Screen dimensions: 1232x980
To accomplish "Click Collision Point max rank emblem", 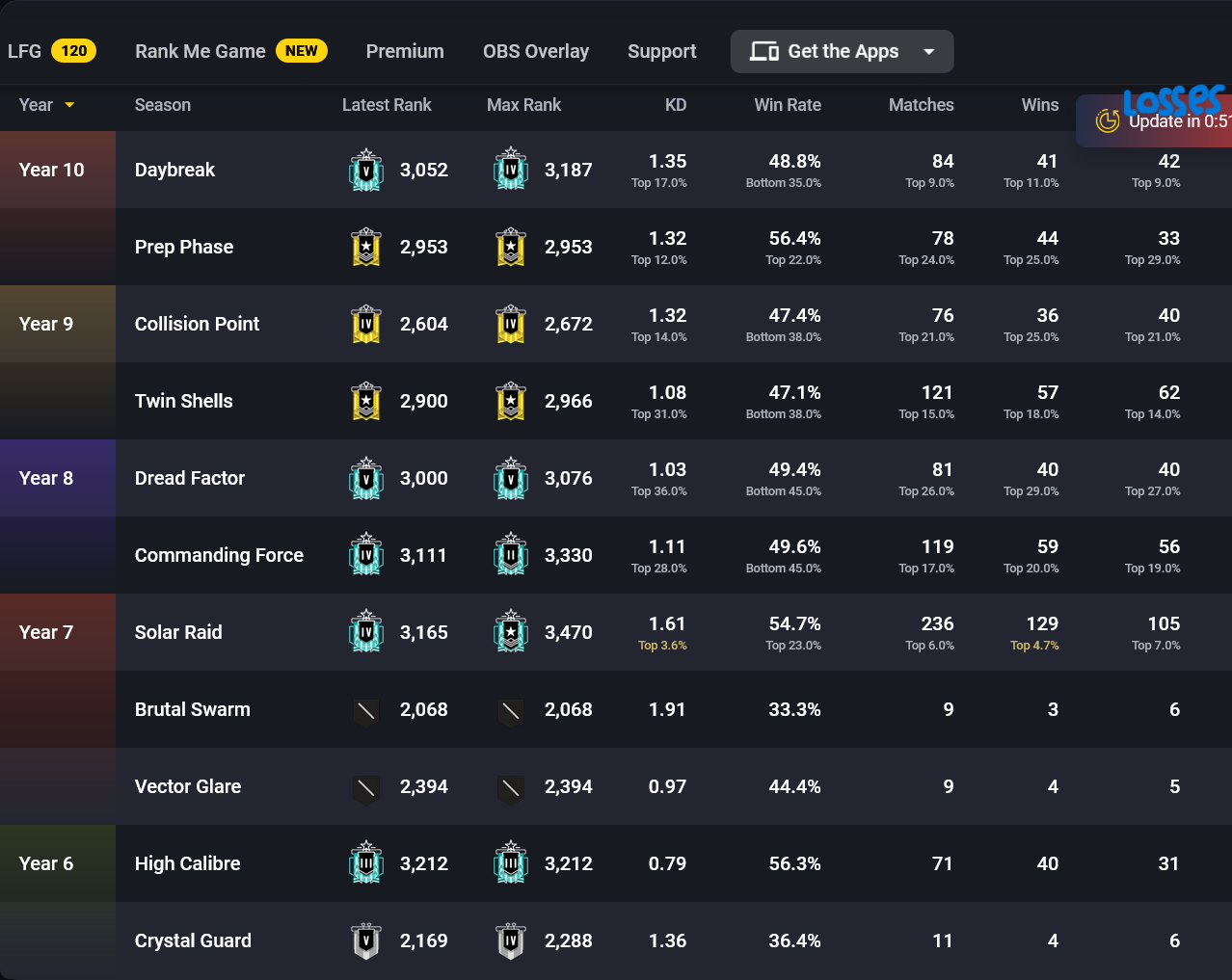I will click(x=511, y=324).
